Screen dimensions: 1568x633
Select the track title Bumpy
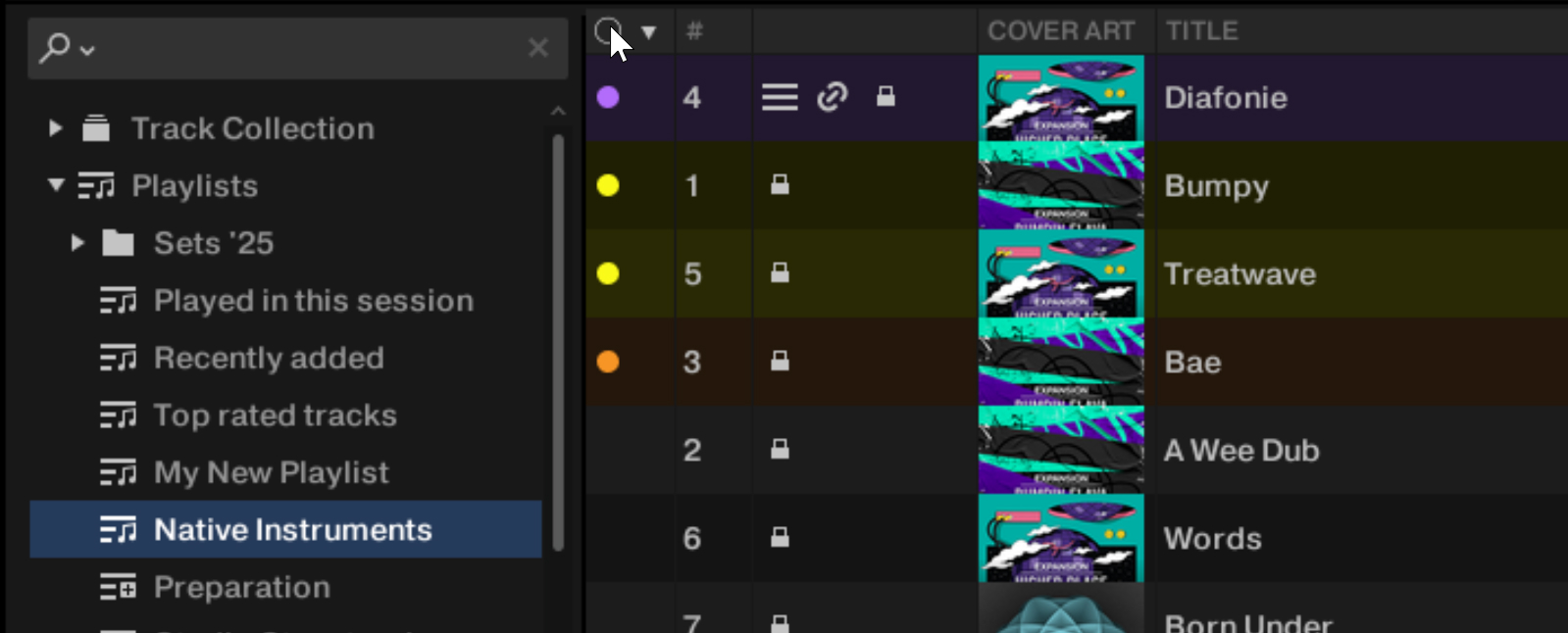1216,187
